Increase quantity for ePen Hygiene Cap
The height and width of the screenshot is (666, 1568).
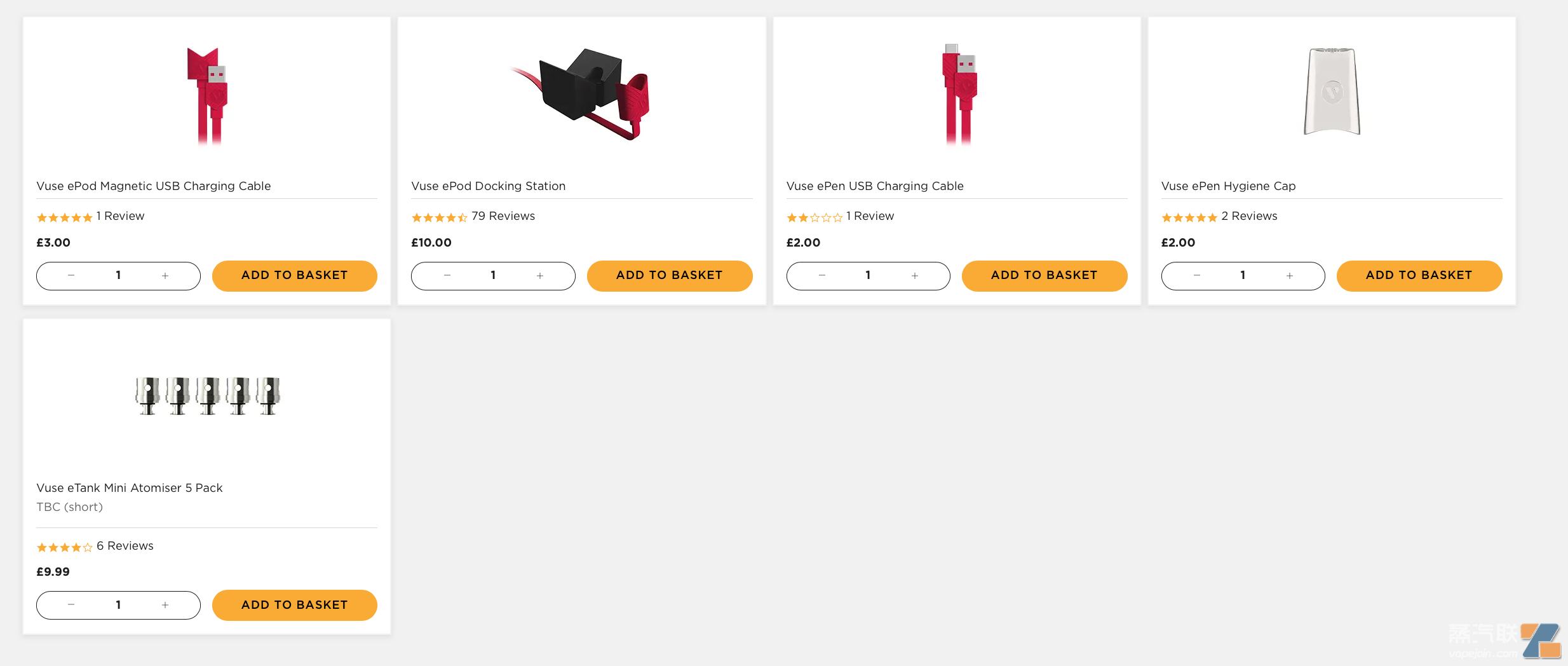click(1290, 276)
